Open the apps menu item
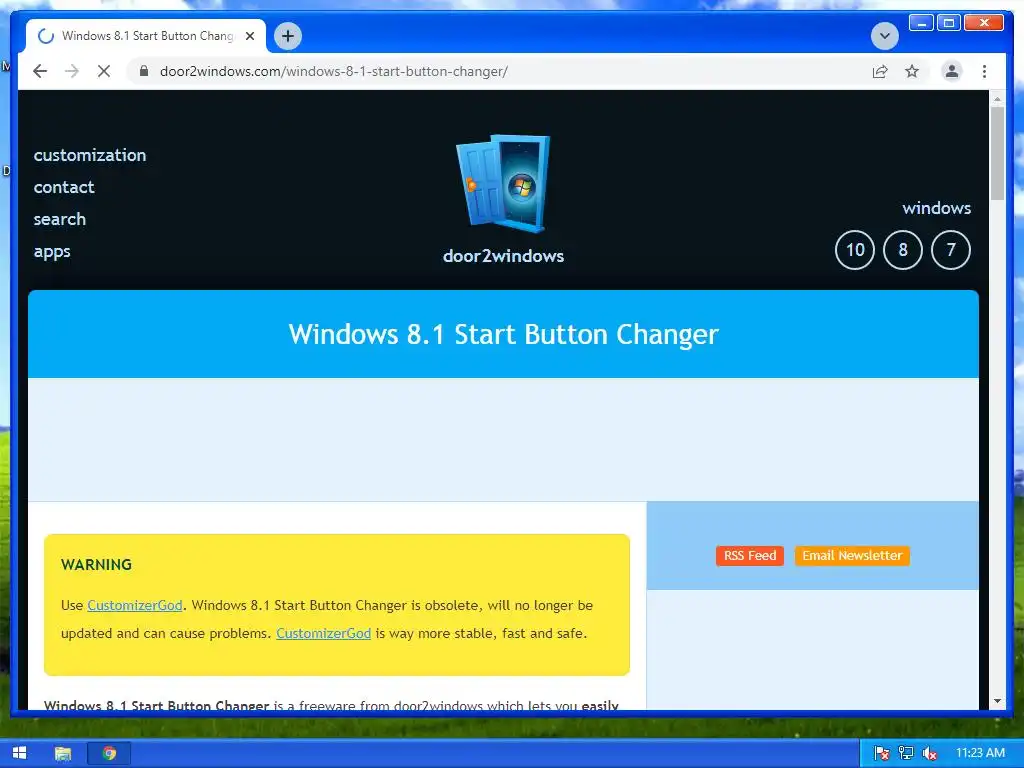Viewport: 1024px width, 768px height. coord(52,252)
